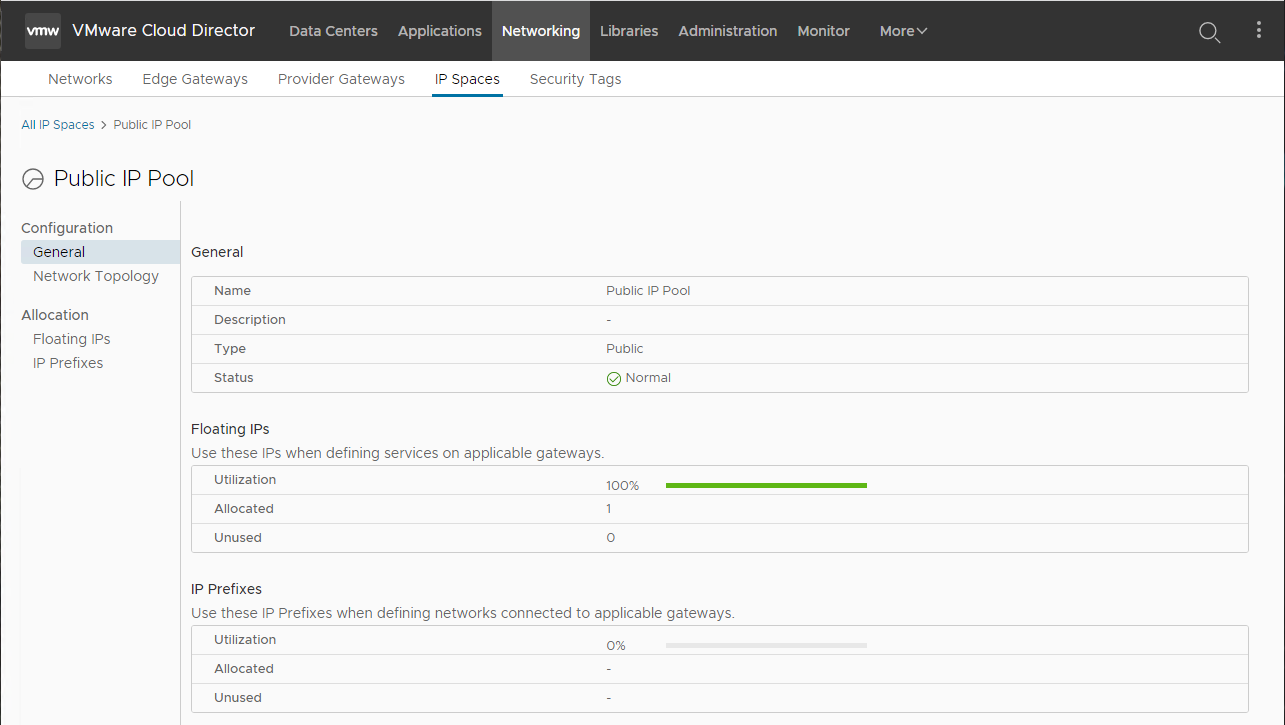Click the General section heading
This screenshot has width=1285, height=725.
point(217,252)
